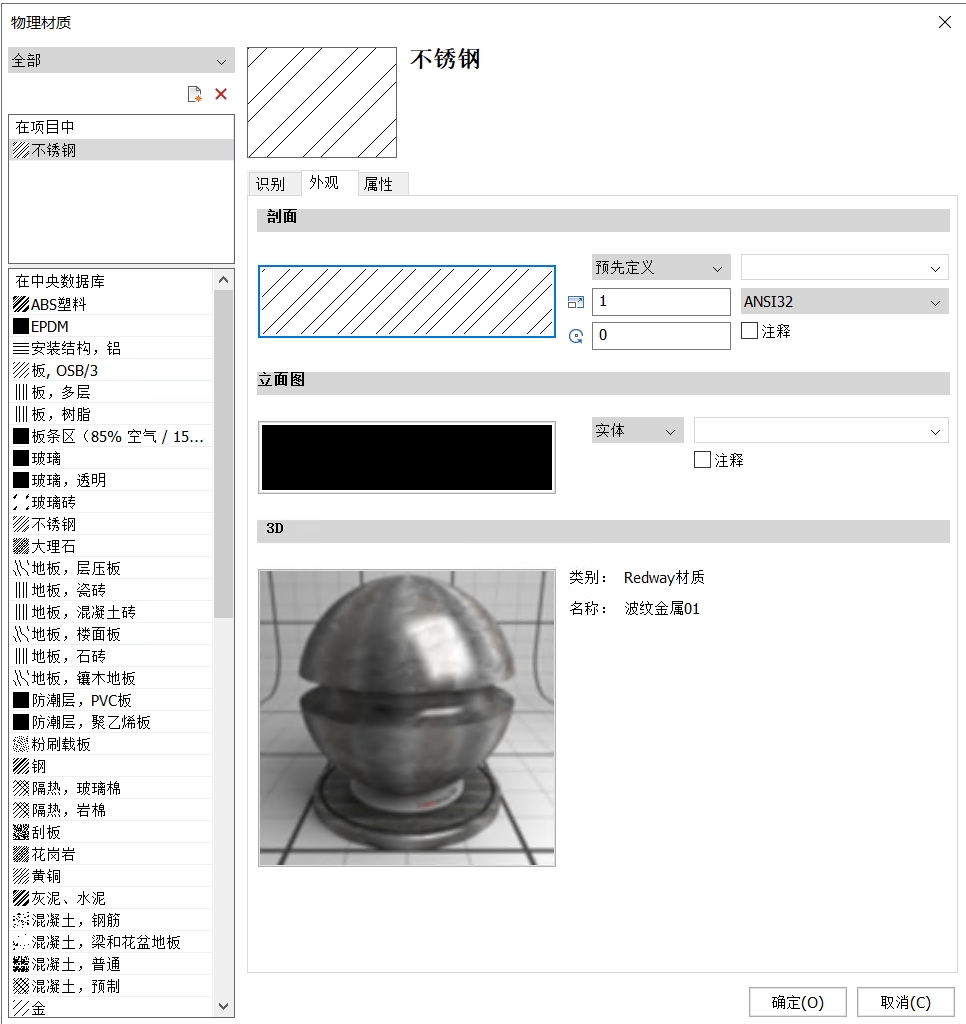Select the 板条区（85% 空气 material
The width and height of the screenshot is (966, 1024).
point(112,436)
